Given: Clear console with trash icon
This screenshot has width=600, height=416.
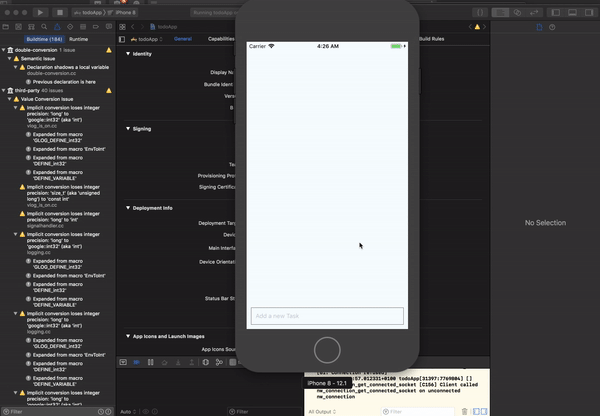Looking at the screenshot, I should 464,411.
